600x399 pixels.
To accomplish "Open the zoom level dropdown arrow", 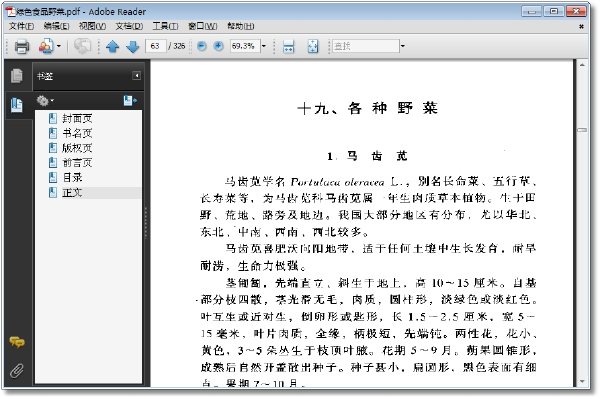I will (x=264, y=46).
